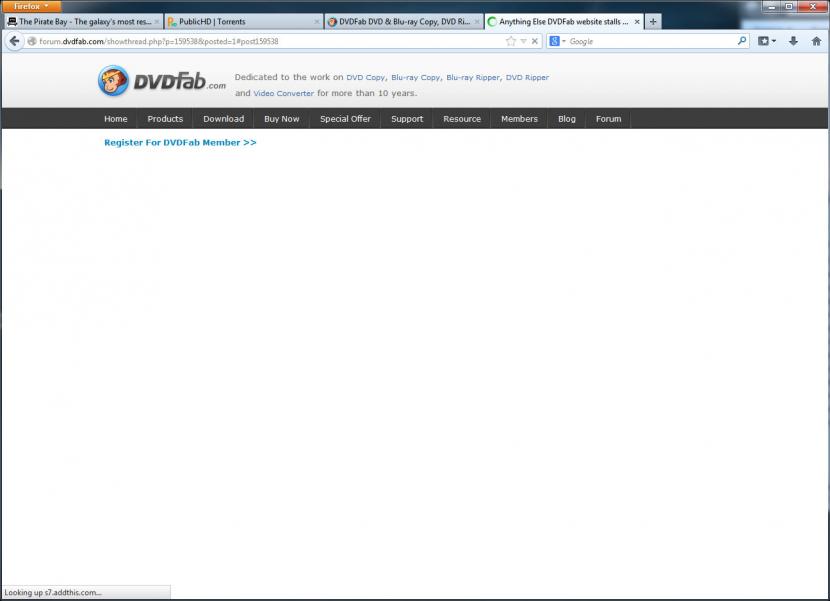Open the Forum navigation item
830x601 pixels.
(x=608, y=119)
